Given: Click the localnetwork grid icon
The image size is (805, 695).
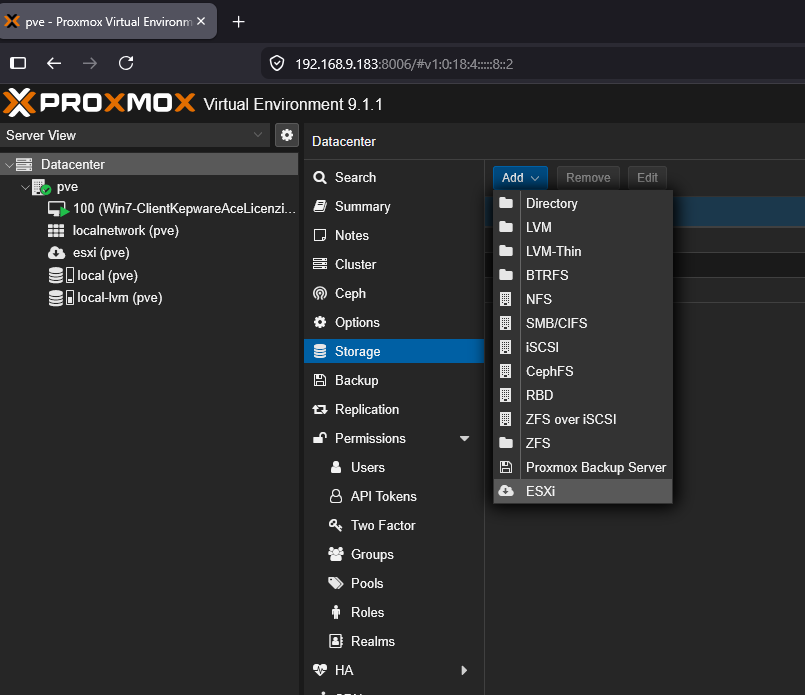Looking at the screenshot, I should (x=56, y=231).
